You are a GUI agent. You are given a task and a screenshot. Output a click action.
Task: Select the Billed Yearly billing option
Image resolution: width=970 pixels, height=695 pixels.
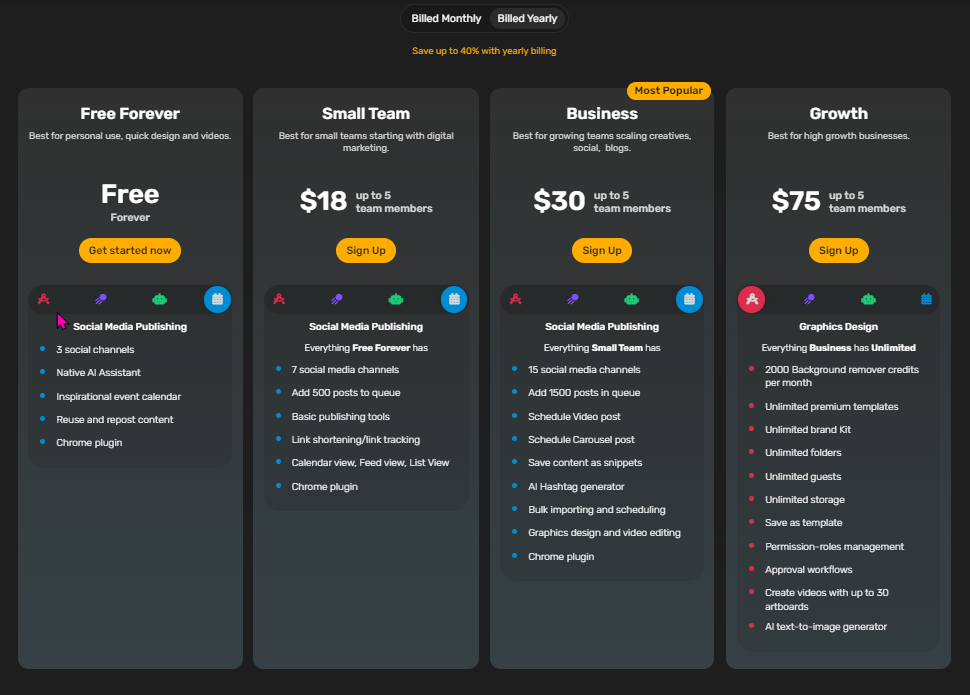528,19
